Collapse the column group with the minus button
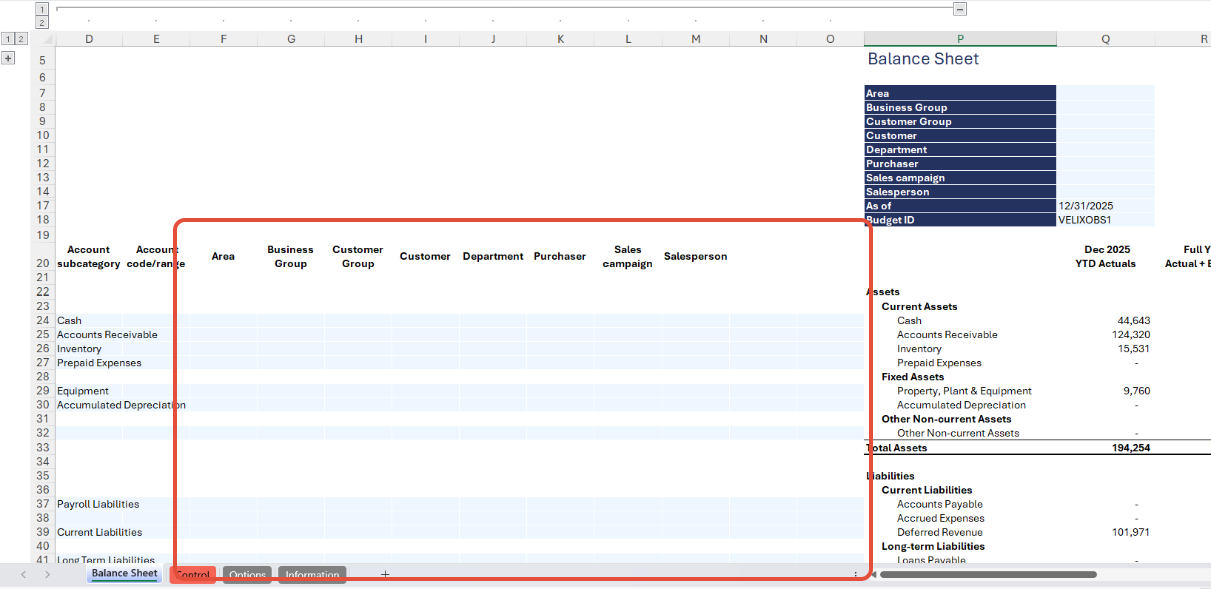This screenshot has height=589, width=1211. pos(960,9)
